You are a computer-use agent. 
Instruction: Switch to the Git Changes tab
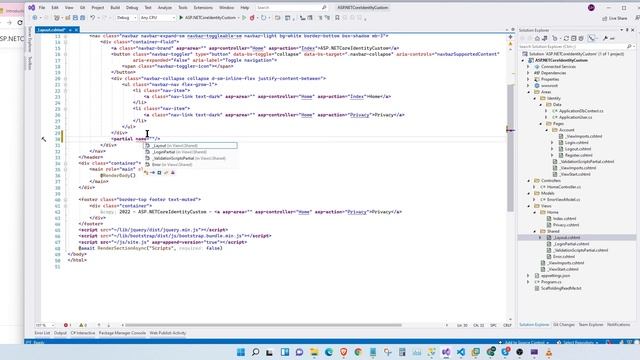[564, 324]
